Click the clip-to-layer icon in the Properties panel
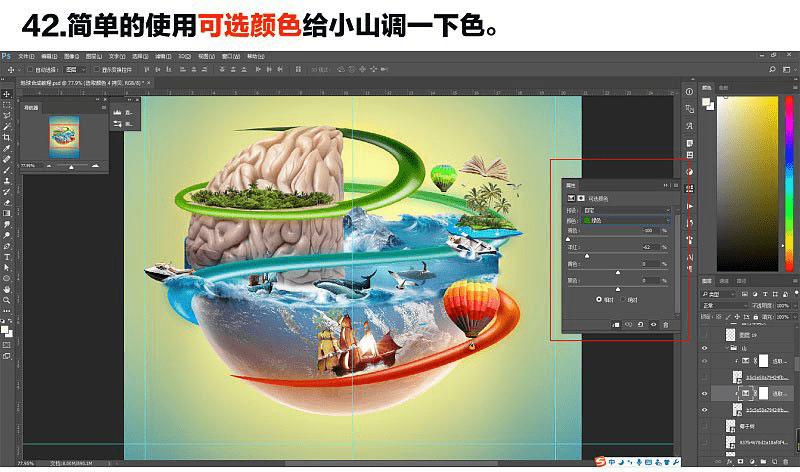800x472 pixels. (616, 325)
